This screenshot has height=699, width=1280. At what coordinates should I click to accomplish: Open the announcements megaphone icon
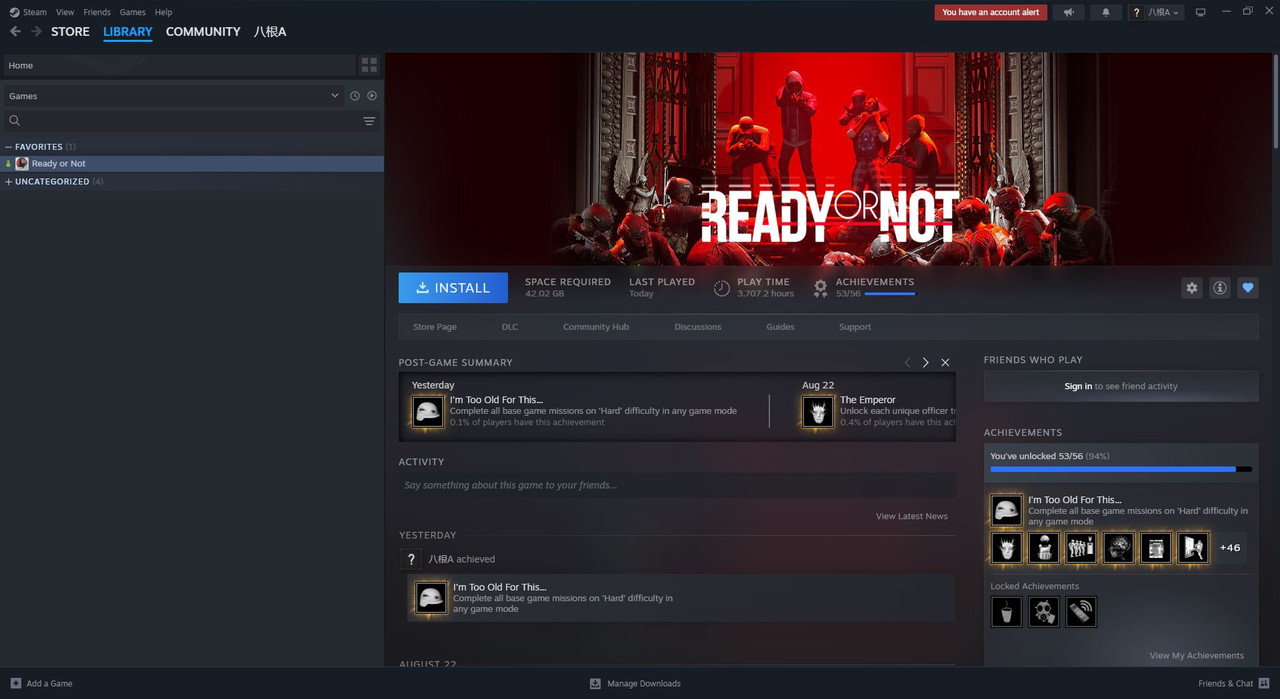[1068, 12]
